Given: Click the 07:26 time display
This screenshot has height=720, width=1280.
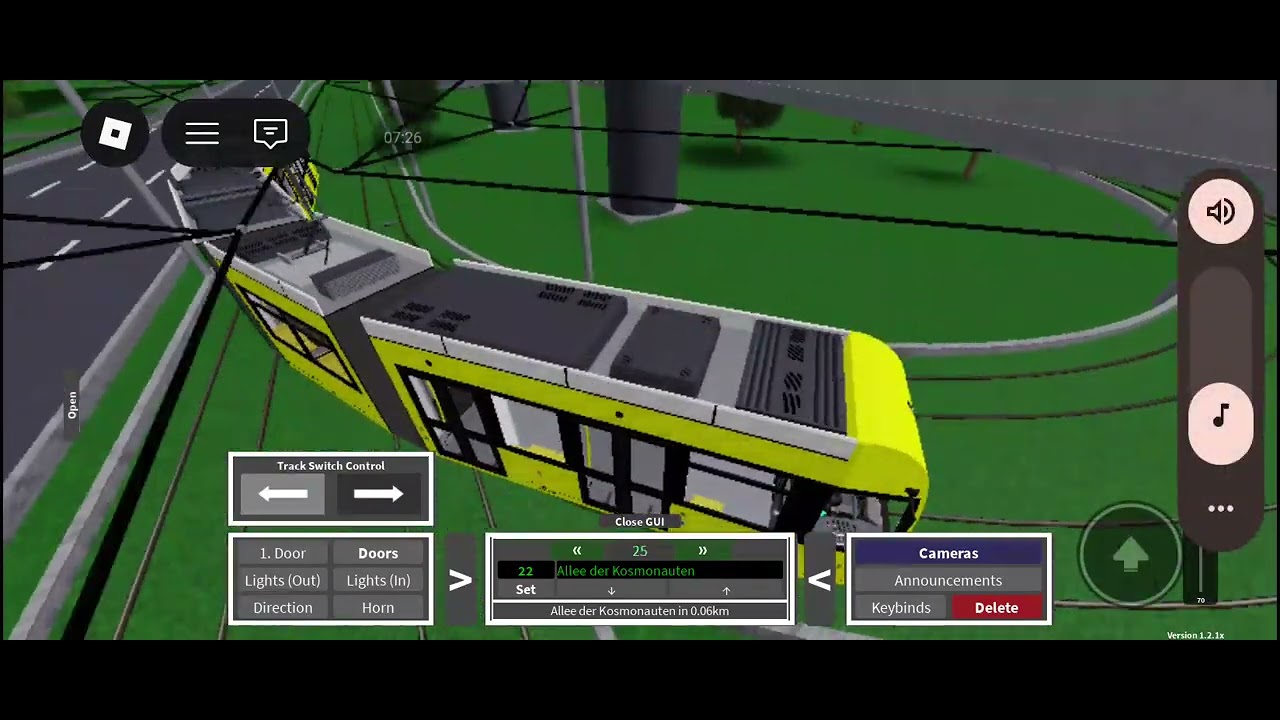Looking at the screenshot, I should point(402,138).
